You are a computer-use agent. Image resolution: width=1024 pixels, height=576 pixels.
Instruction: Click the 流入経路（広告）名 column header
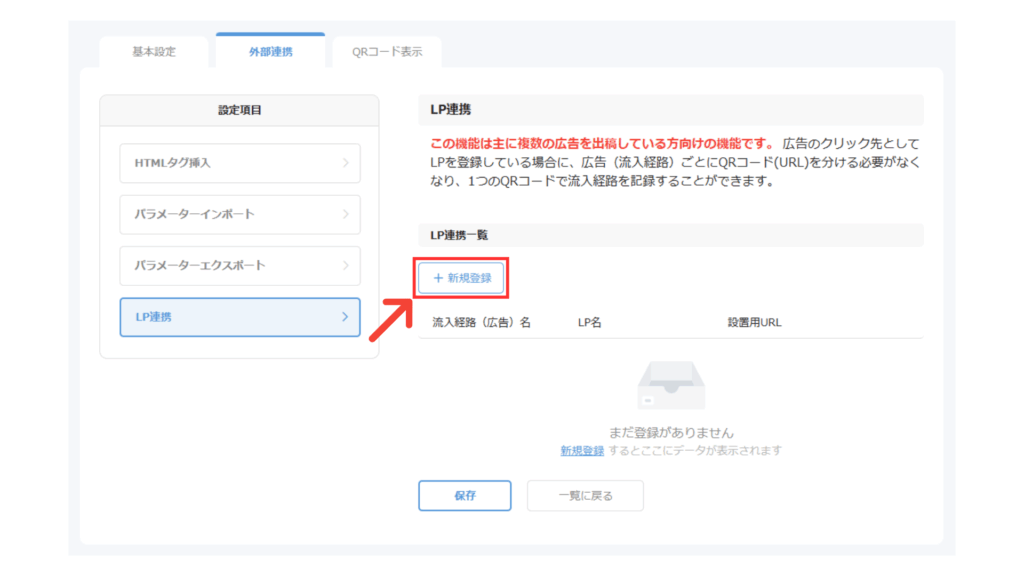(481, 323)
